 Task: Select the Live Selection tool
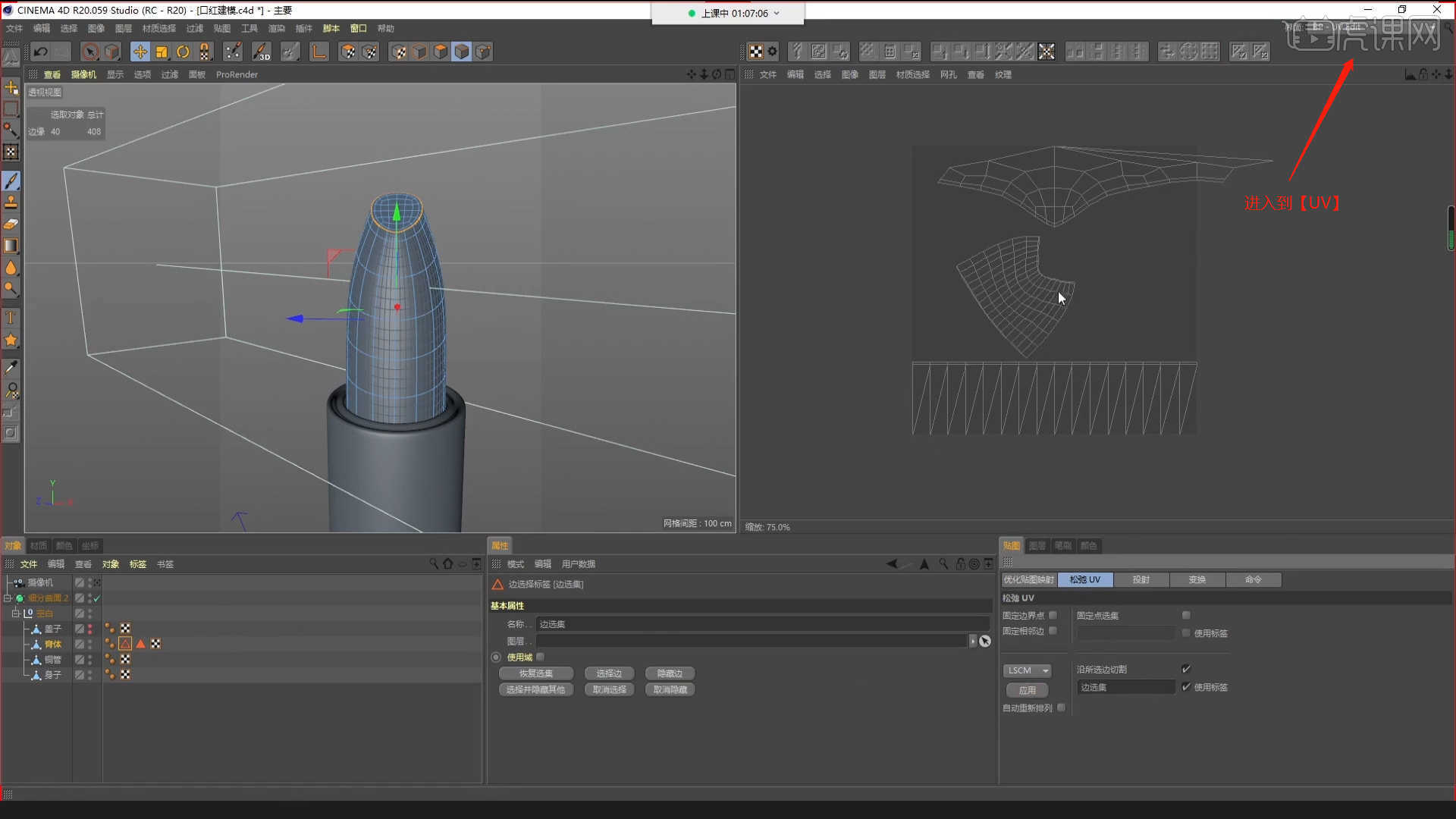90,52
